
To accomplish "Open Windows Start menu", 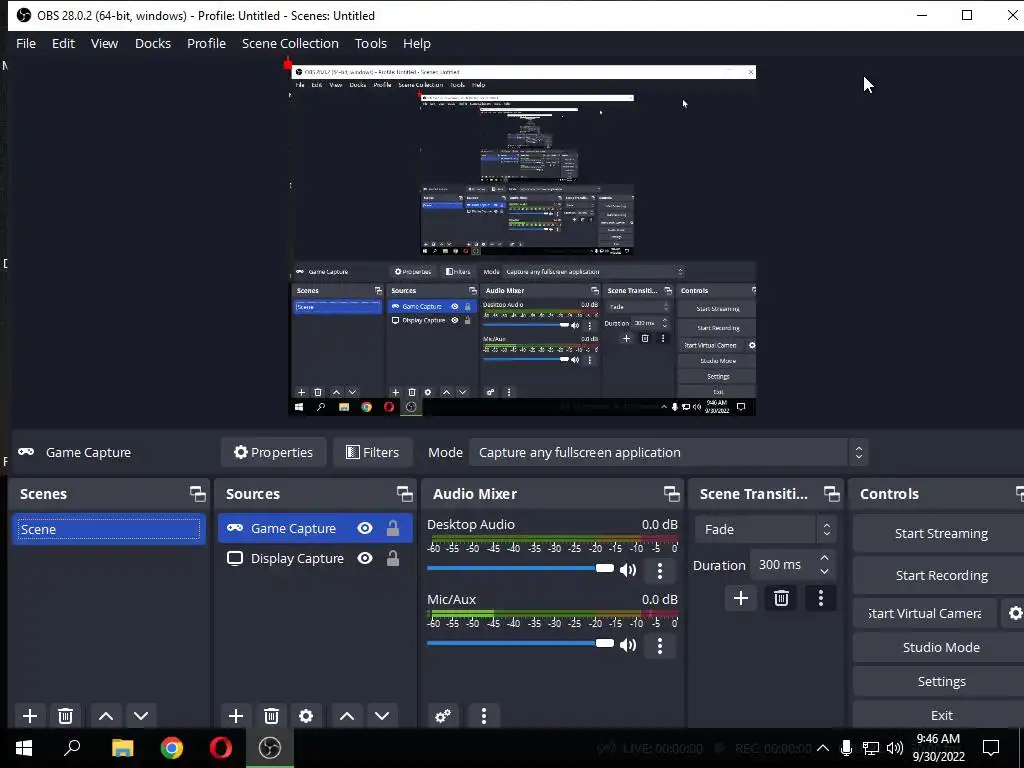I will pyautogui.click(x=24, y=748).
